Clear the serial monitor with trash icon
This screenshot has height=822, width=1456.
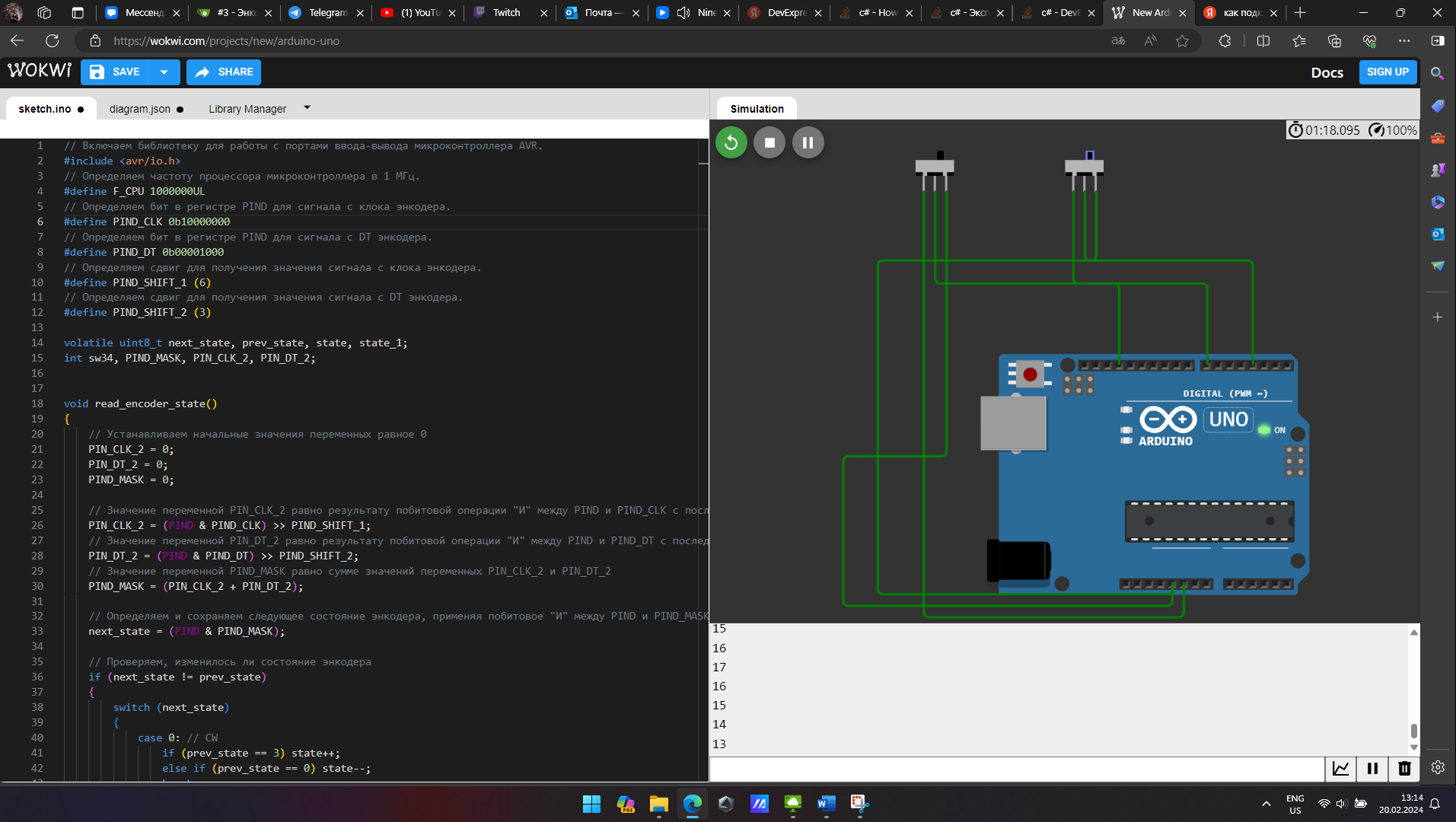click(x=1404, y=769)
